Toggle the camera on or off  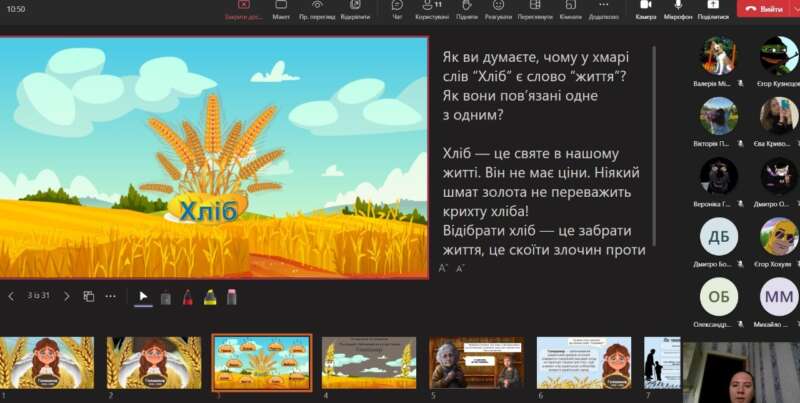tap(645, 9)
